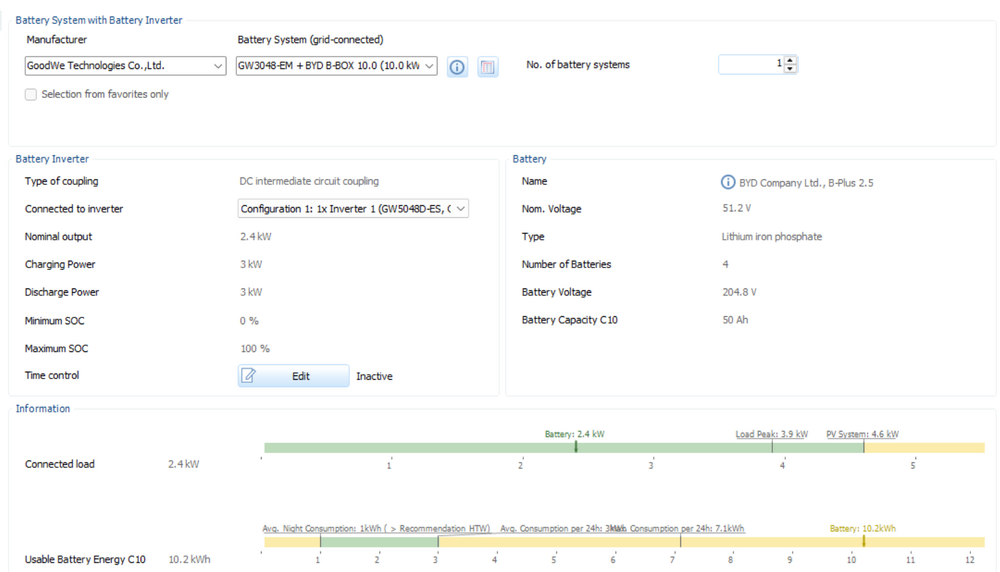Enable Selection from favorites only
The height and width of the screenshot is (572, 1000).
(x=31, y=95)
